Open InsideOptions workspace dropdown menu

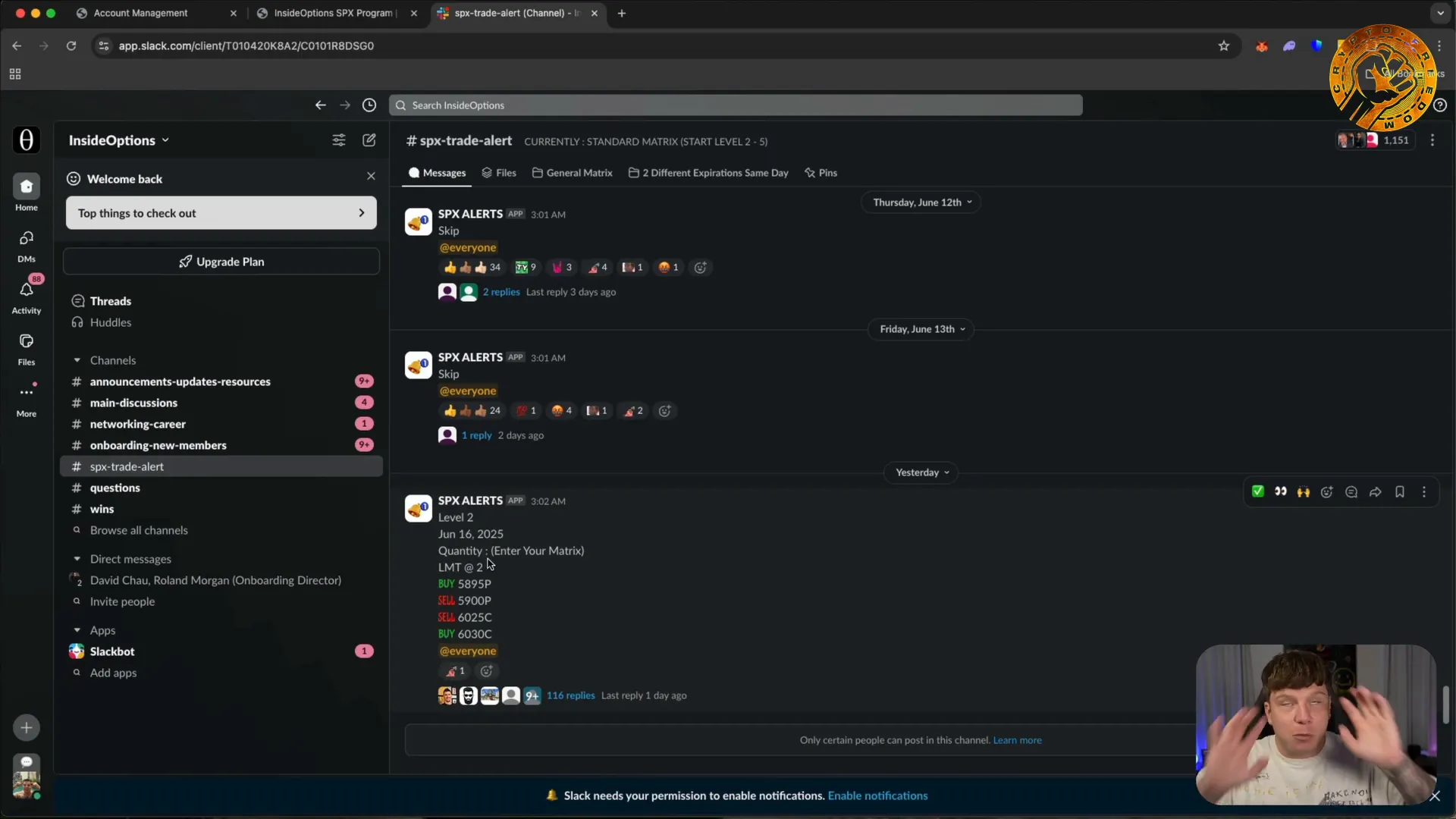click(x=119, y=140)
